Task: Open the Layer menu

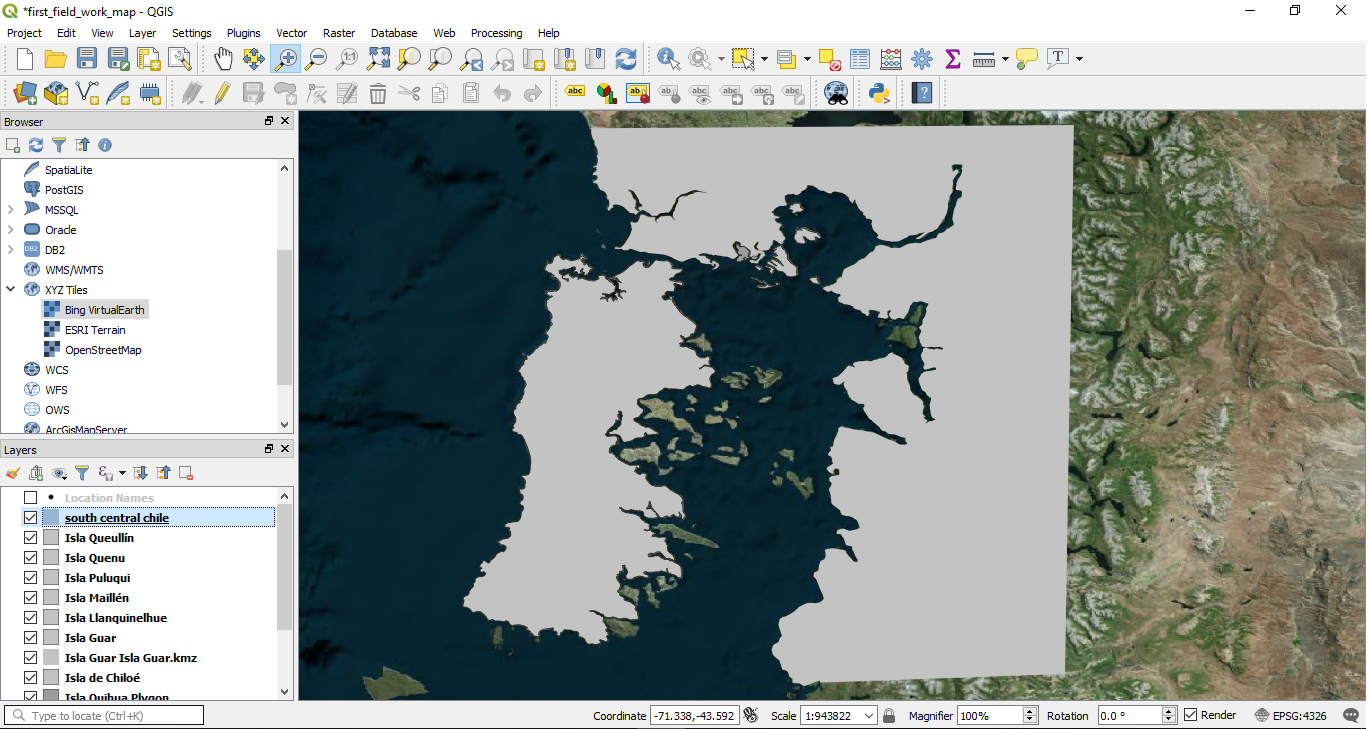Action: 142,33
